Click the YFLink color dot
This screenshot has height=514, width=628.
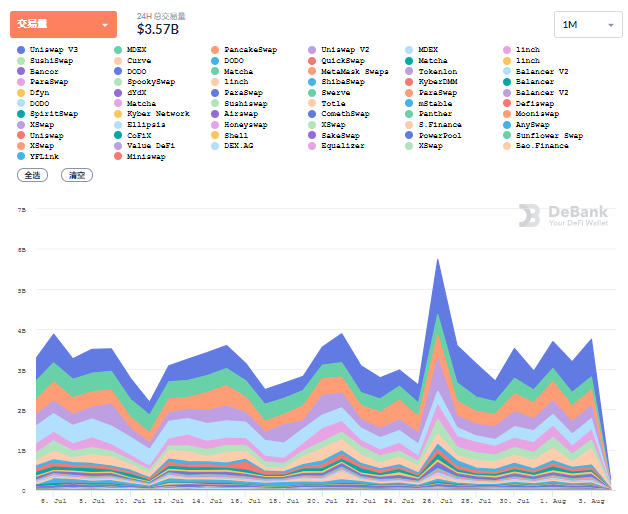pyautogui.click(x=21, y=156)
